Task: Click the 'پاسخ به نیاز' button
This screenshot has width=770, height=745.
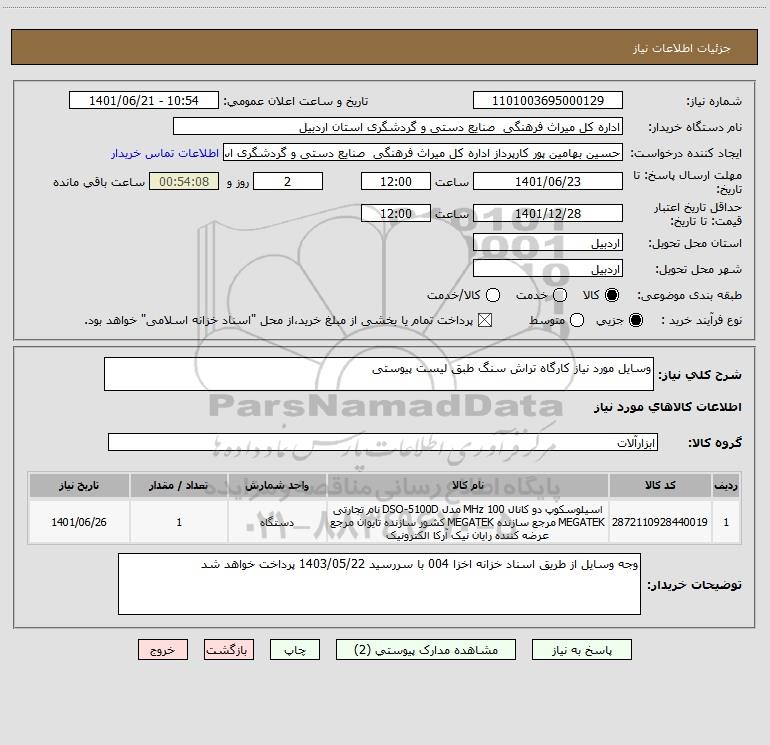Action: click(581, 650)
